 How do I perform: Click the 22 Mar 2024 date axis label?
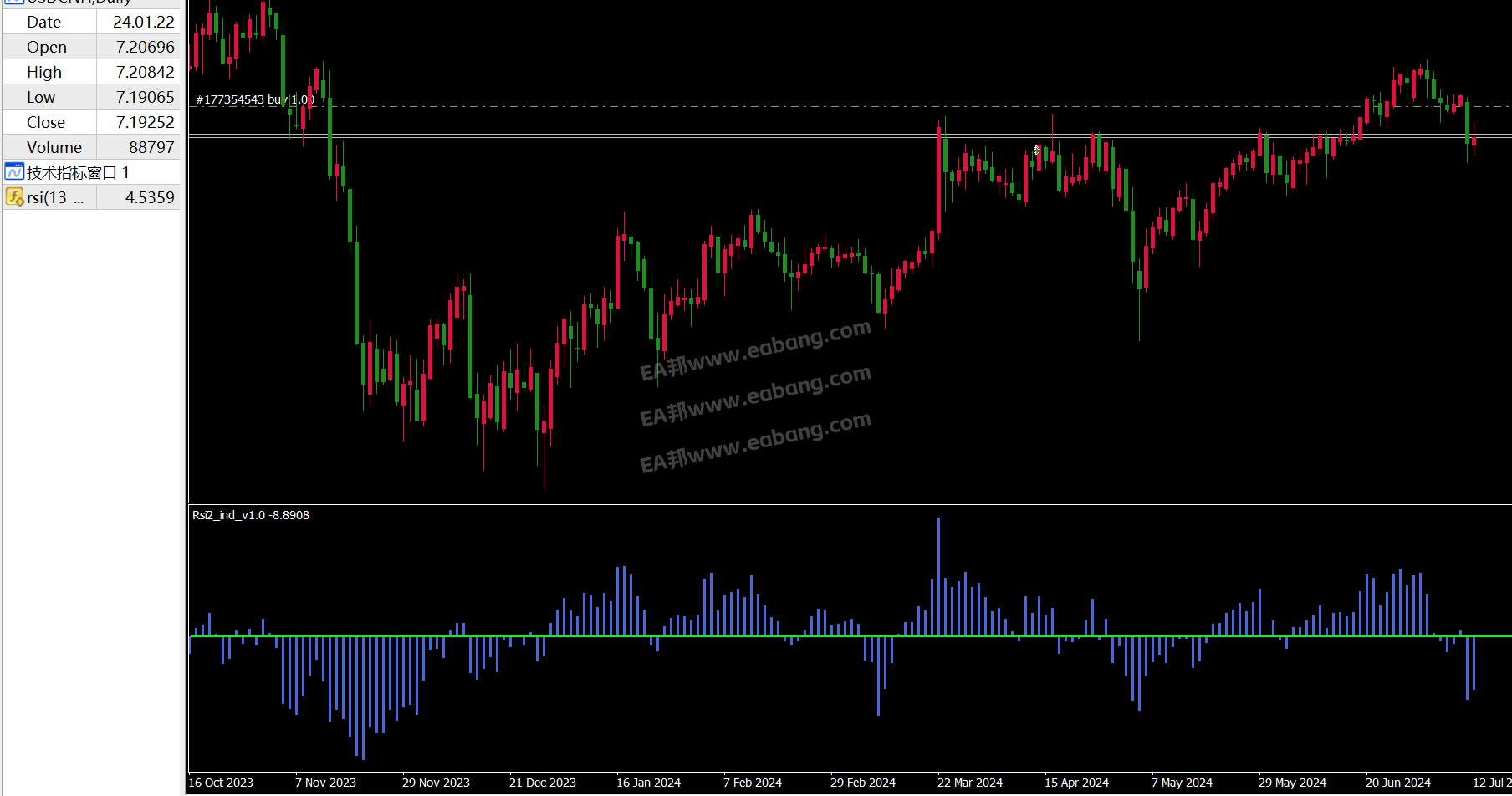coord(970,783)
